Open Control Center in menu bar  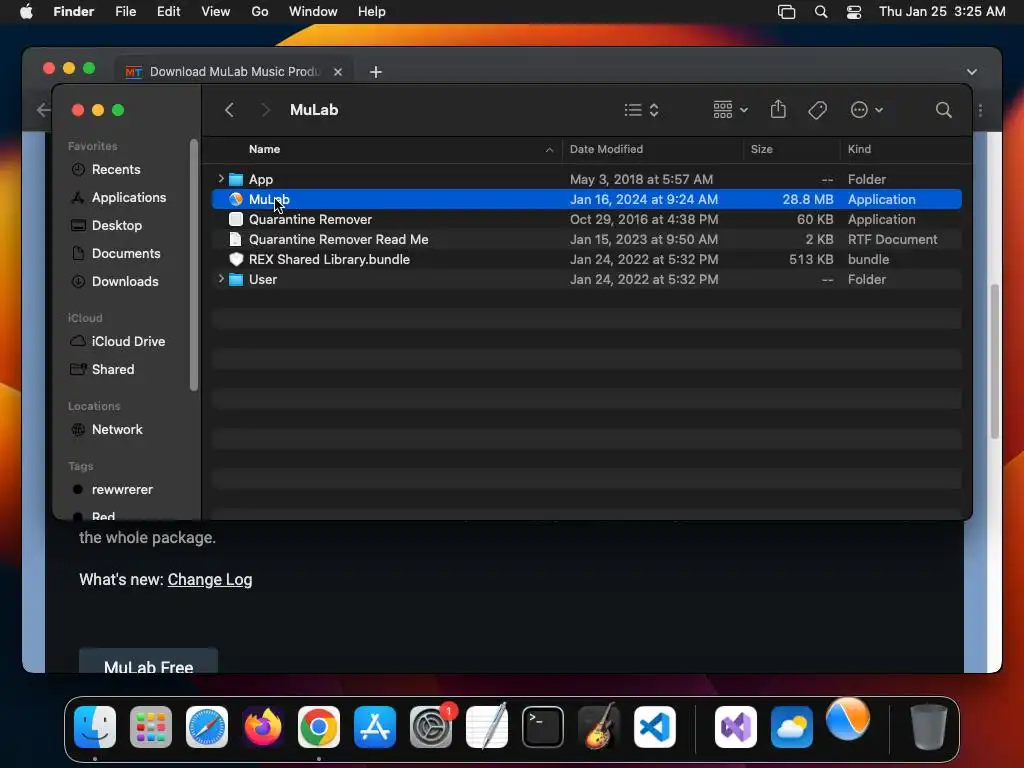854,12
